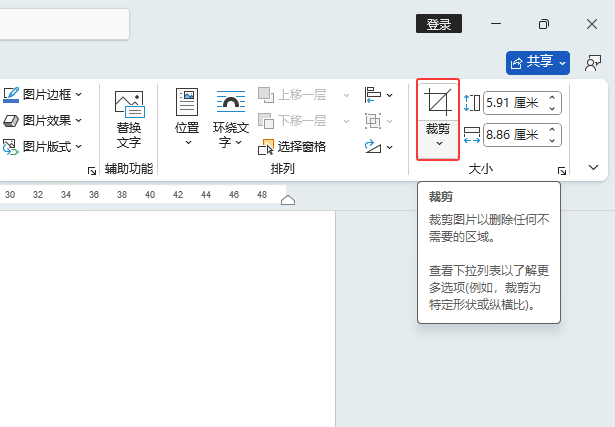Decrease width value with down arrow
Image resolution: width=615 pixels, height=427 pixels.
coord(552,140)
